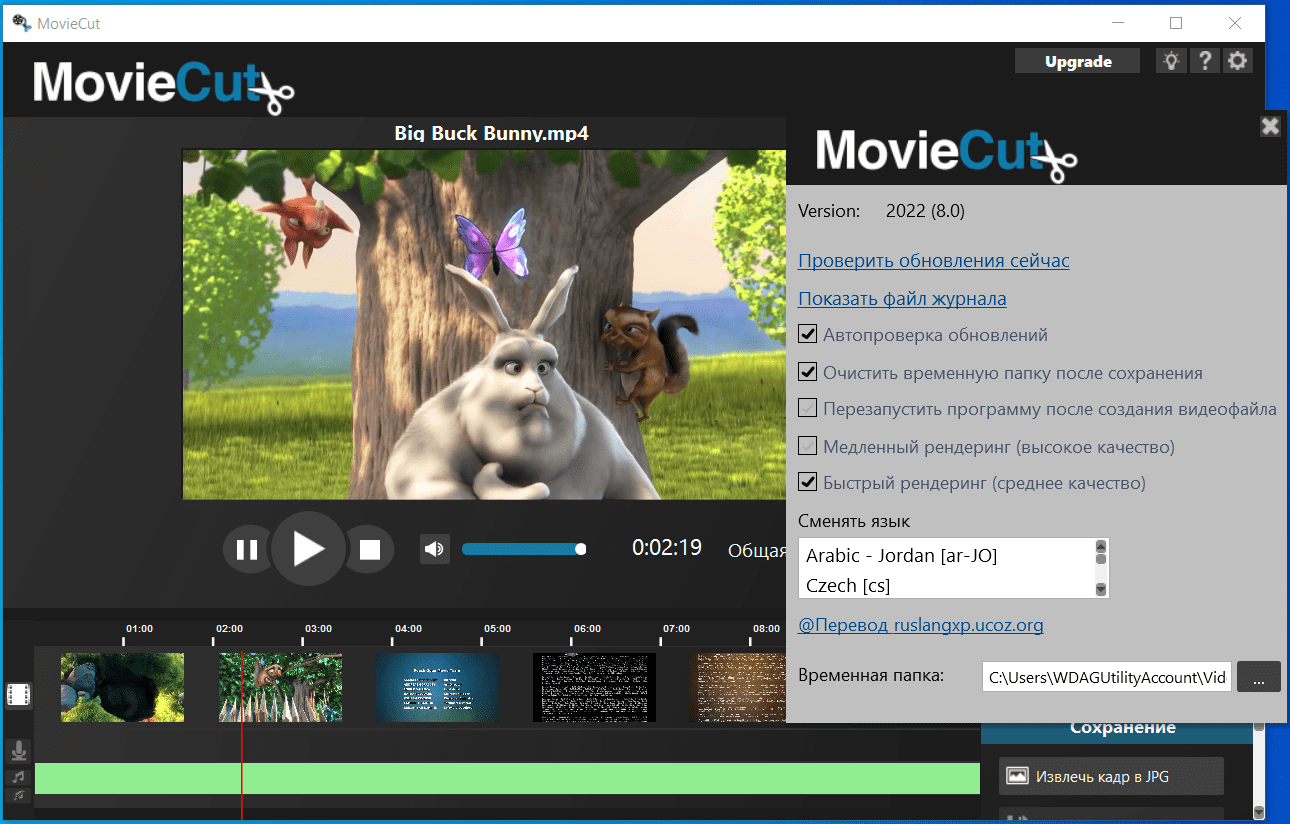Click the crossed-out music note icon
The width and height of the screenshot is (1290, 824).
[x=18, y=796]
